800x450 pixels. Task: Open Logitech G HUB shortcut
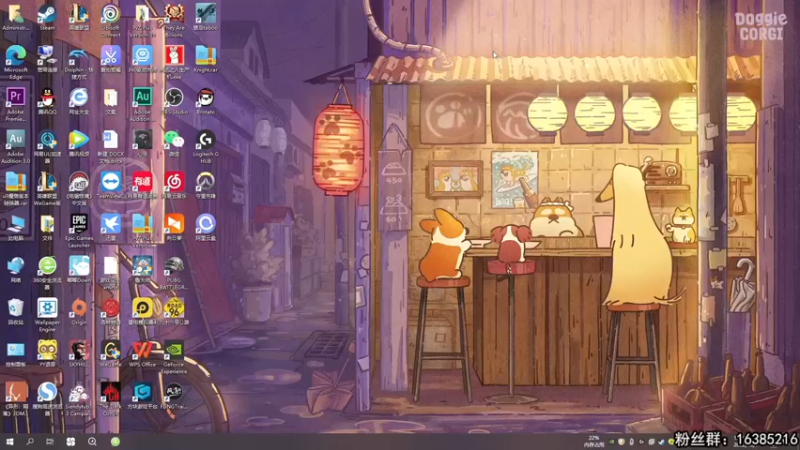point(206,146)
